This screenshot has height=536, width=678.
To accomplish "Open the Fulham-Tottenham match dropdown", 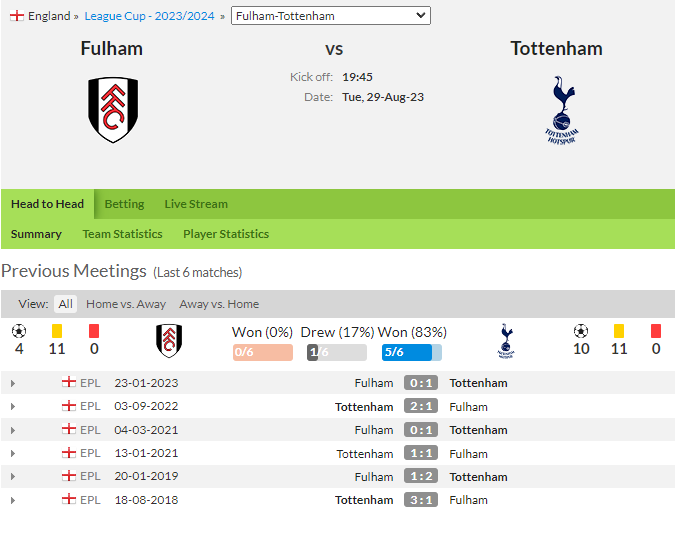I will (331, 16).
